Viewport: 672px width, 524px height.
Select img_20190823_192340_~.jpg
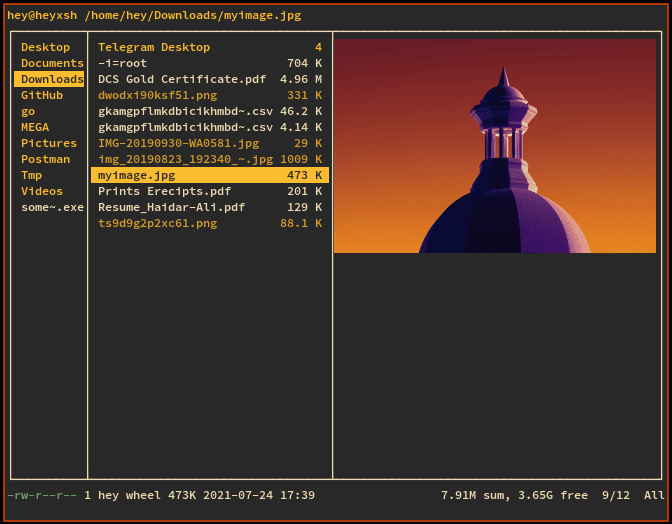click(210, 159)
